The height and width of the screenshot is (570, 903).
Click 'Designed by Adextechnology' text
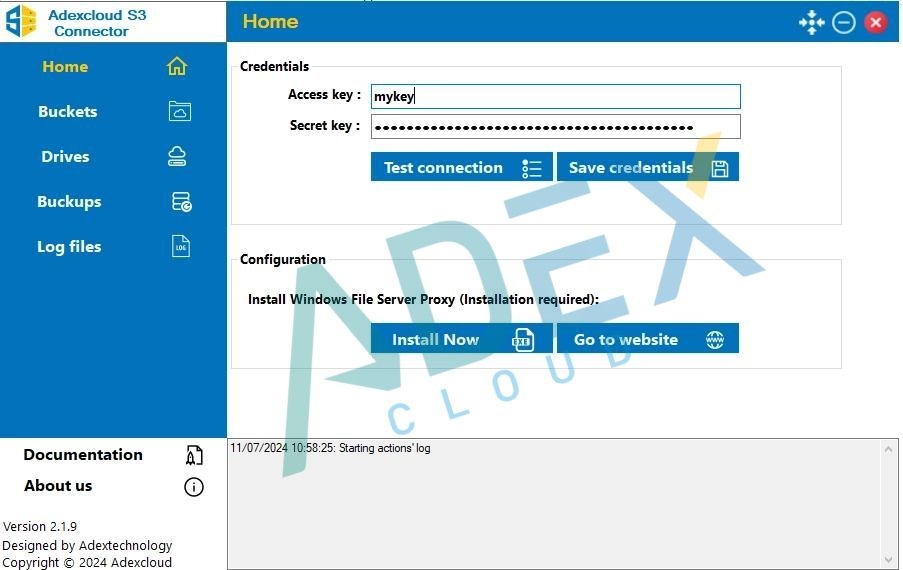click(87, 545)
